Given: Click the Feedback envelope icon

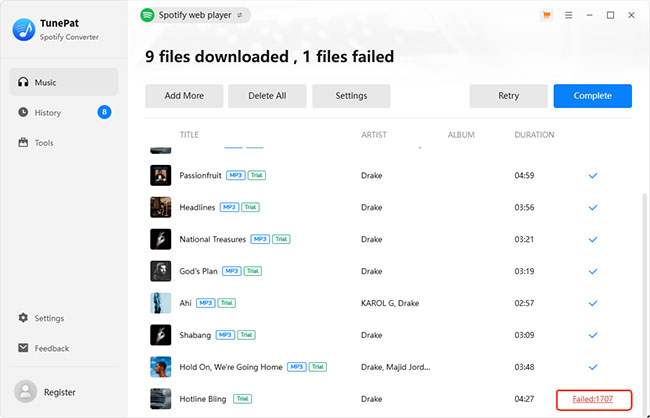Looking at the screenshot, I should (x=23, y=348).
